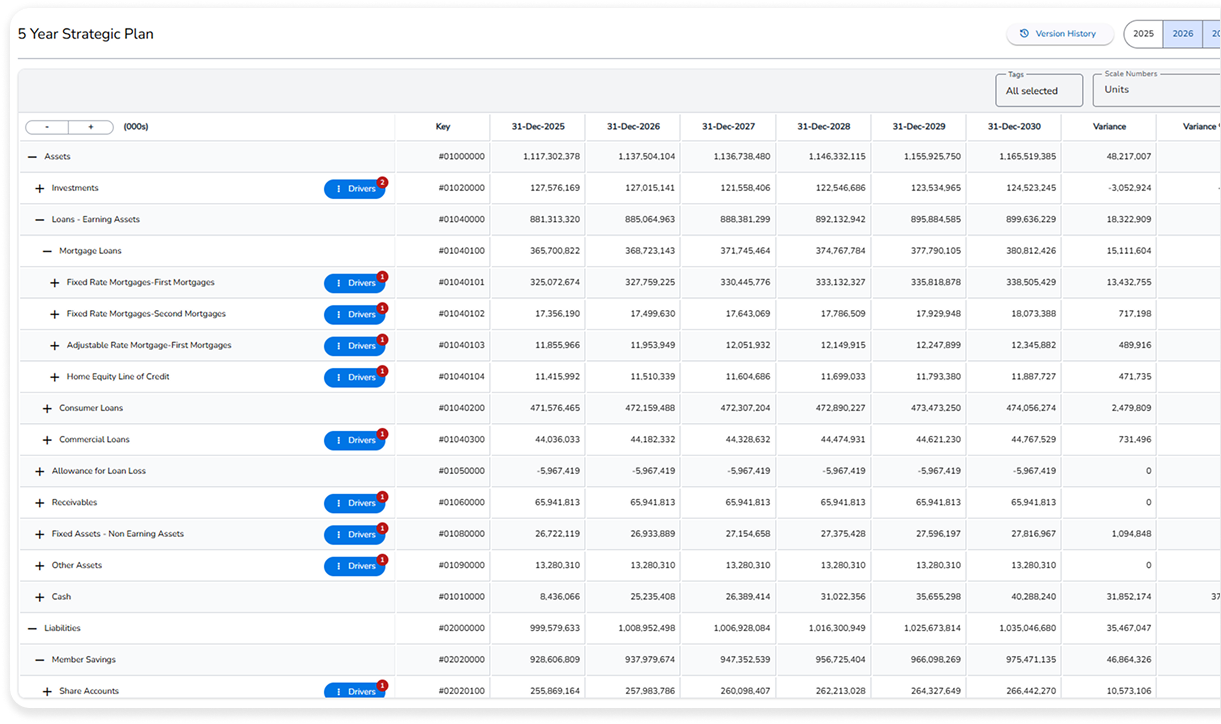Select the 2025 year tab
The image size is (1221, 724).
pos(1143,34)
